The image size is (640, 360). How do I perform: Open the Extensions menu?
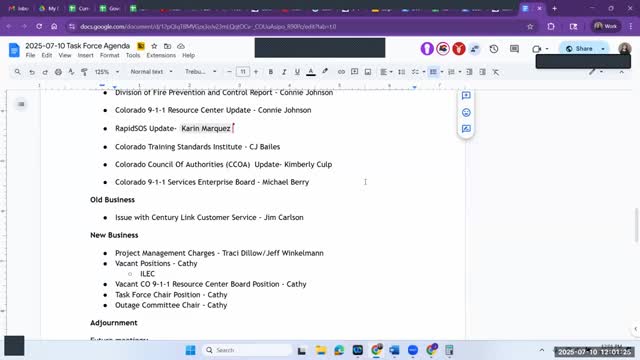click(161, 56)
